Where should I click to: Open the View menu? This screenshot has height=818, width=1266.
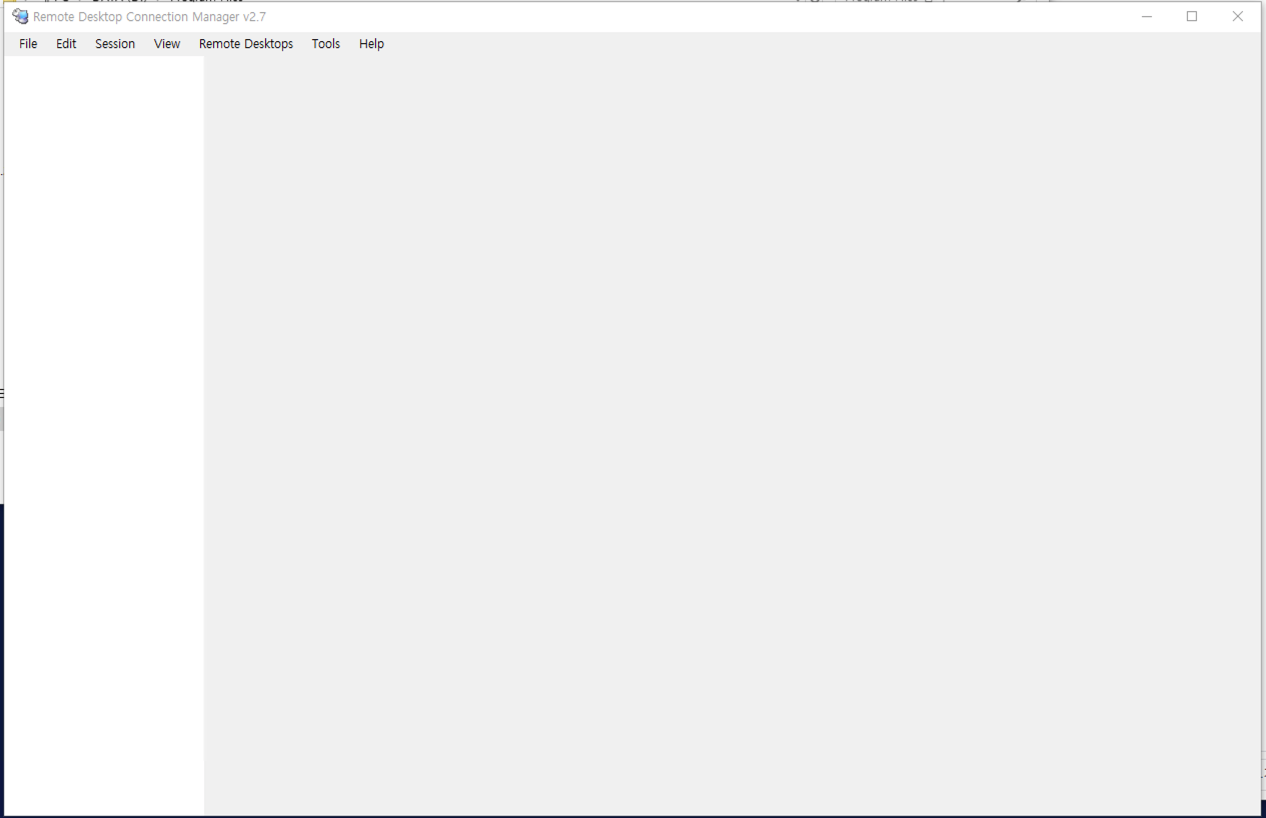coord(167,44)
